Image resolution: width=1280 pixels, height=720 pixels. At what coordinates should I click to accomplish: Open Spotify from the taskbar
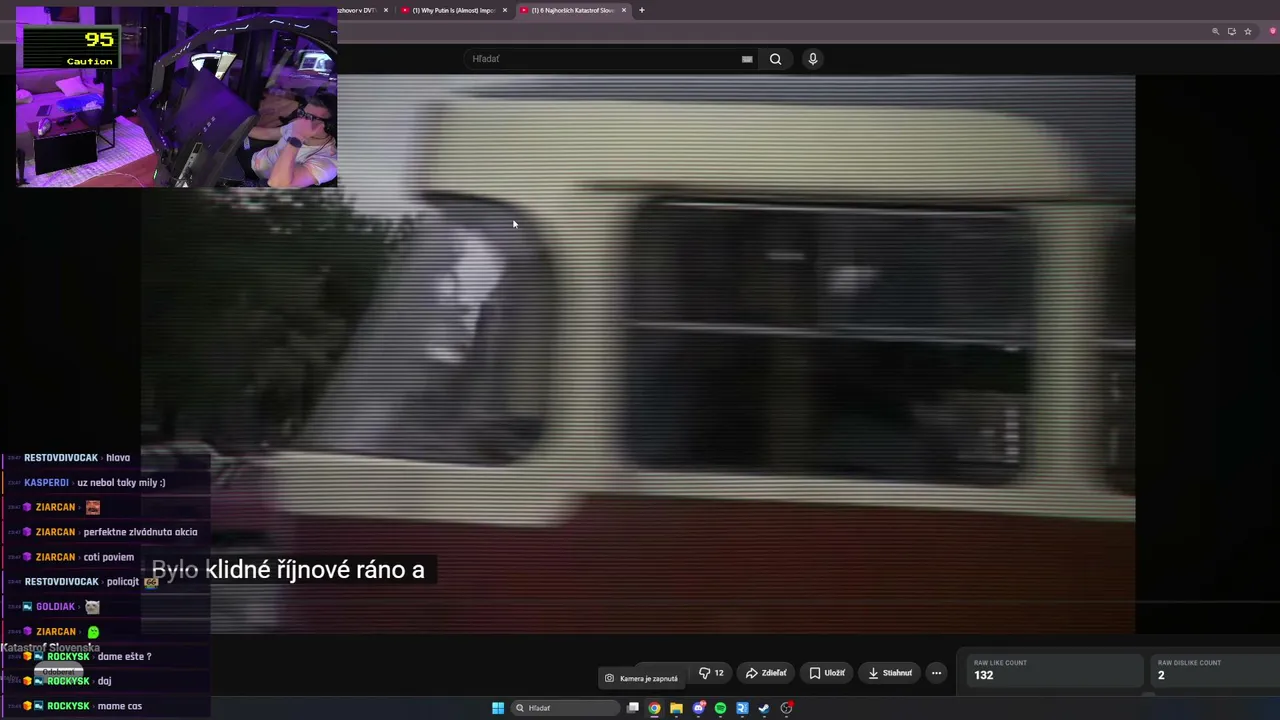pyautogui.click(x=720, y=708)
